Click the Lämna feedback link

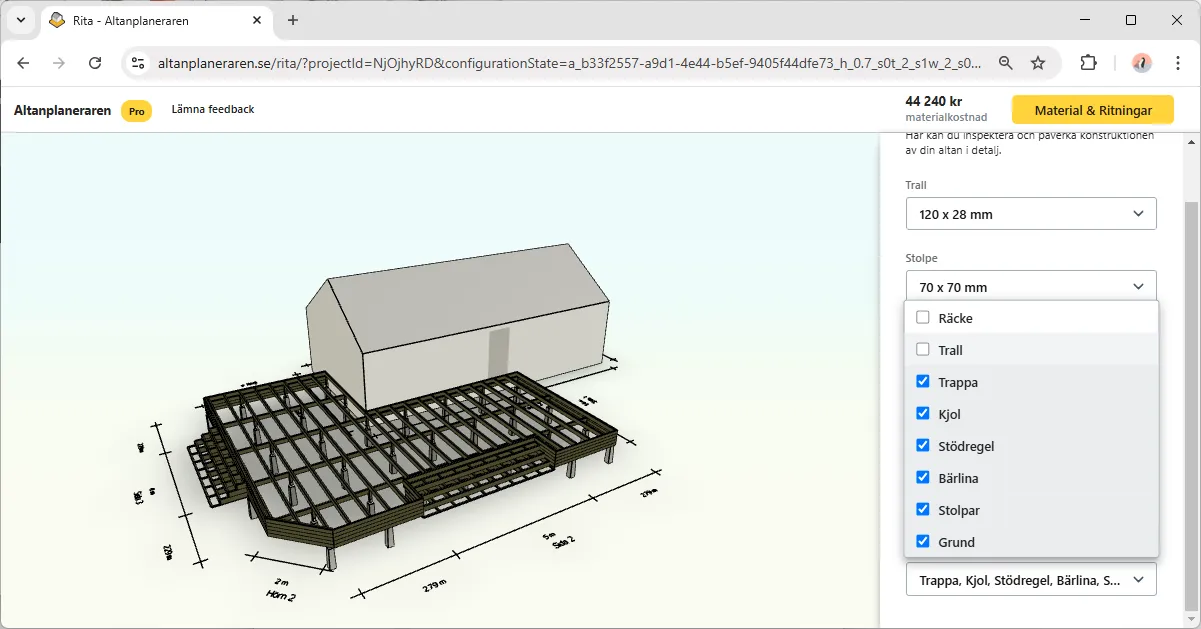coord(213,109)
